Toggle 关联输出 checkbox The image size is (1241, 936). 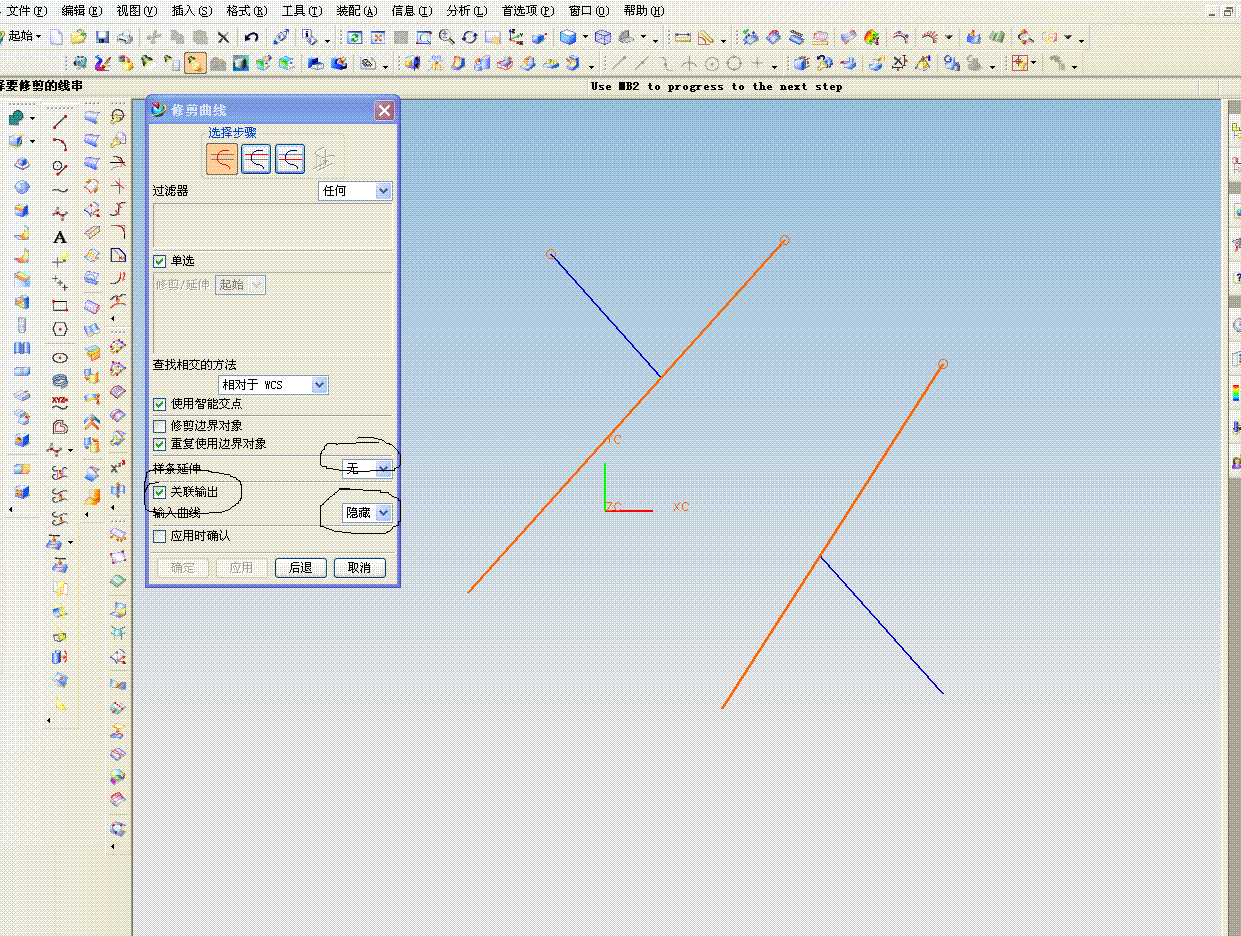coord(159,492)
